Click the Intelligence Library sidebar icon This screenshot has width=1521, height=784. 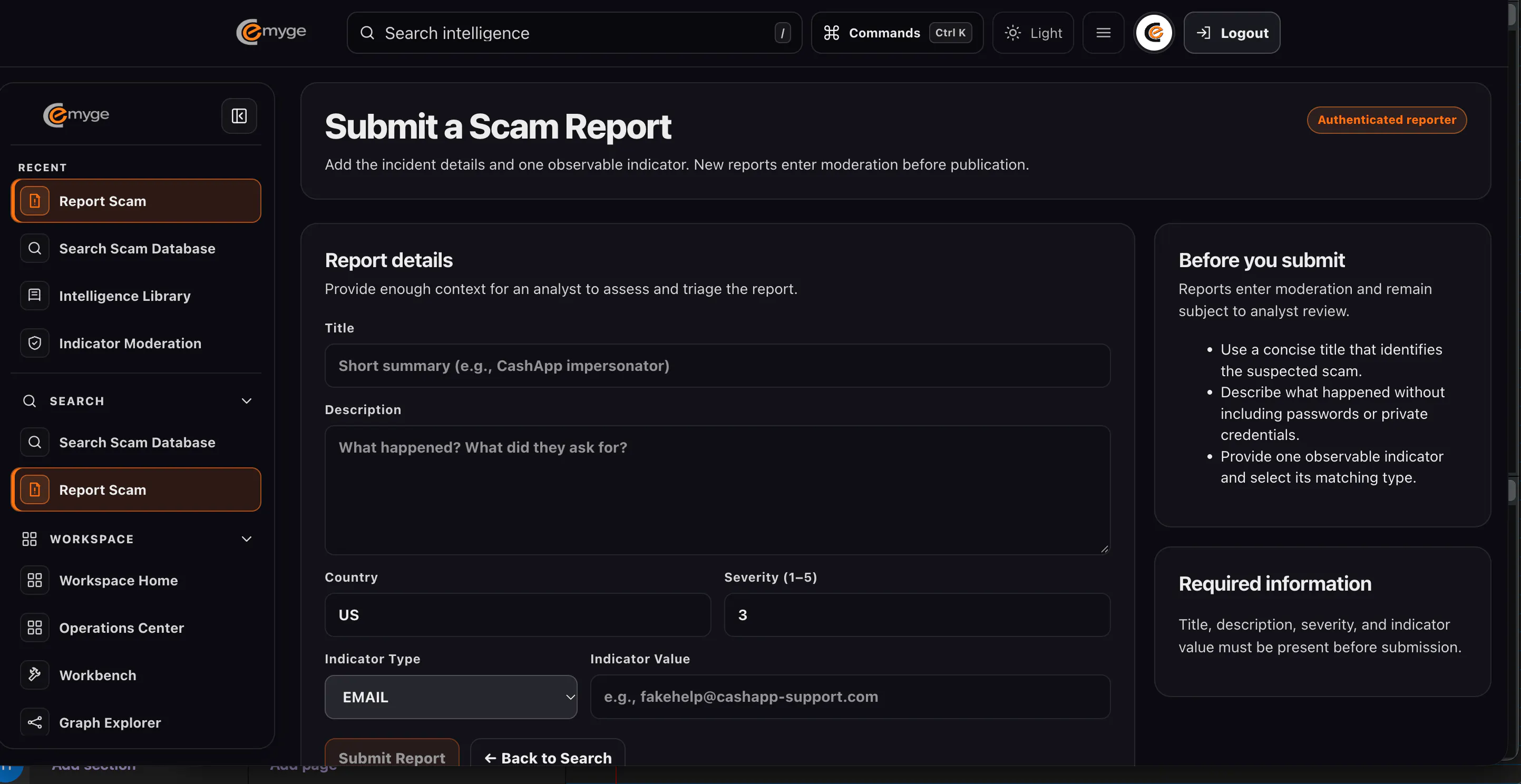click(x=35, y=296)
